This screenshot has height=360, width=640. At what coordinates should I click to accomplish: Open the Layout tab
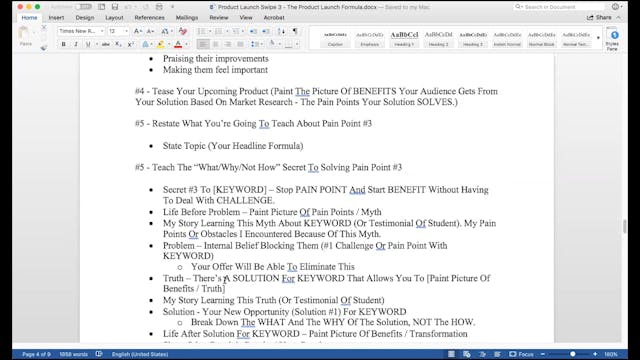click(114, 18)
